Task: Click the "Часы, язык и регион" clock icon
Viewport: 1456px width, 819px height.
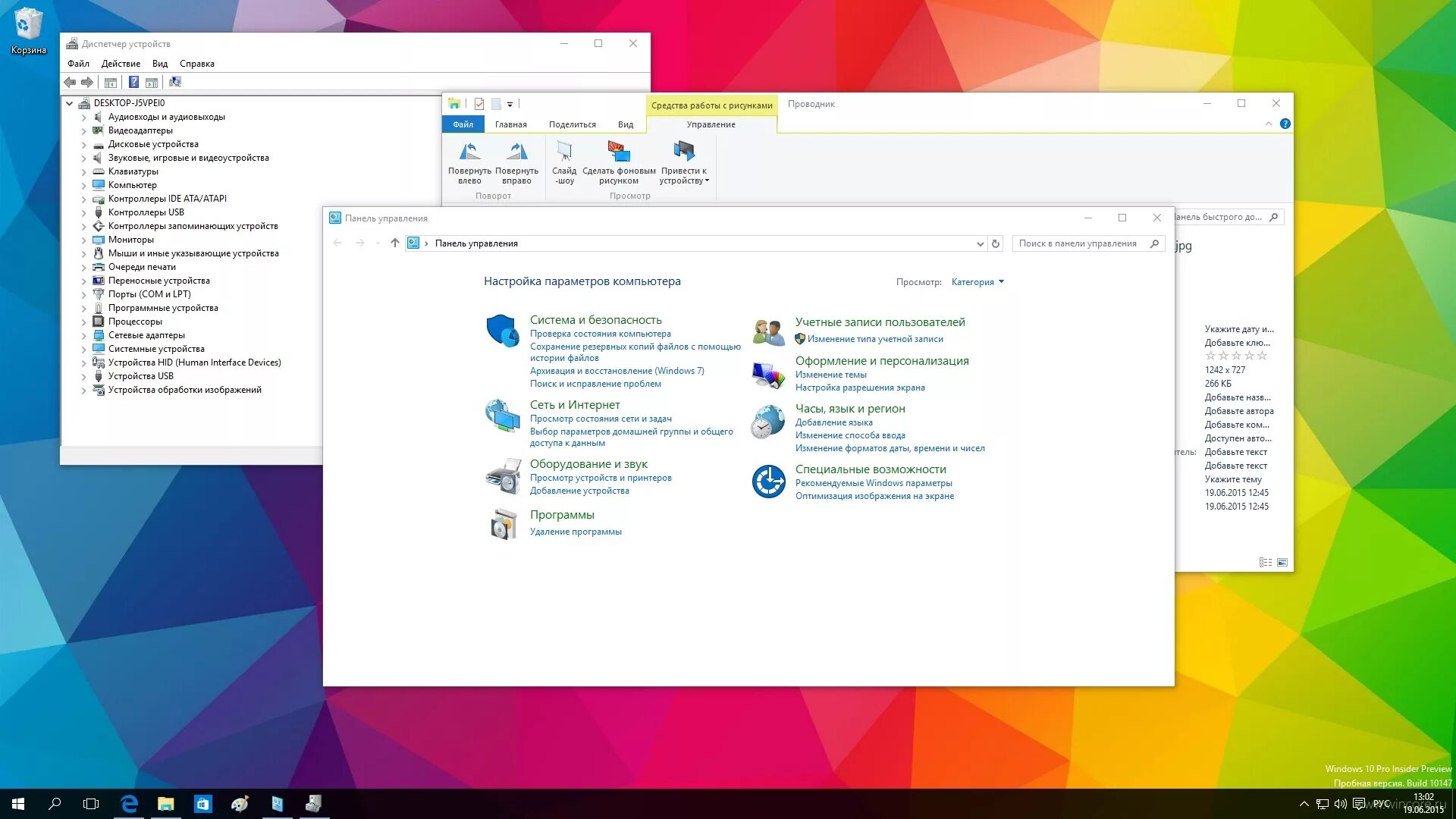Action: point(767,422)
